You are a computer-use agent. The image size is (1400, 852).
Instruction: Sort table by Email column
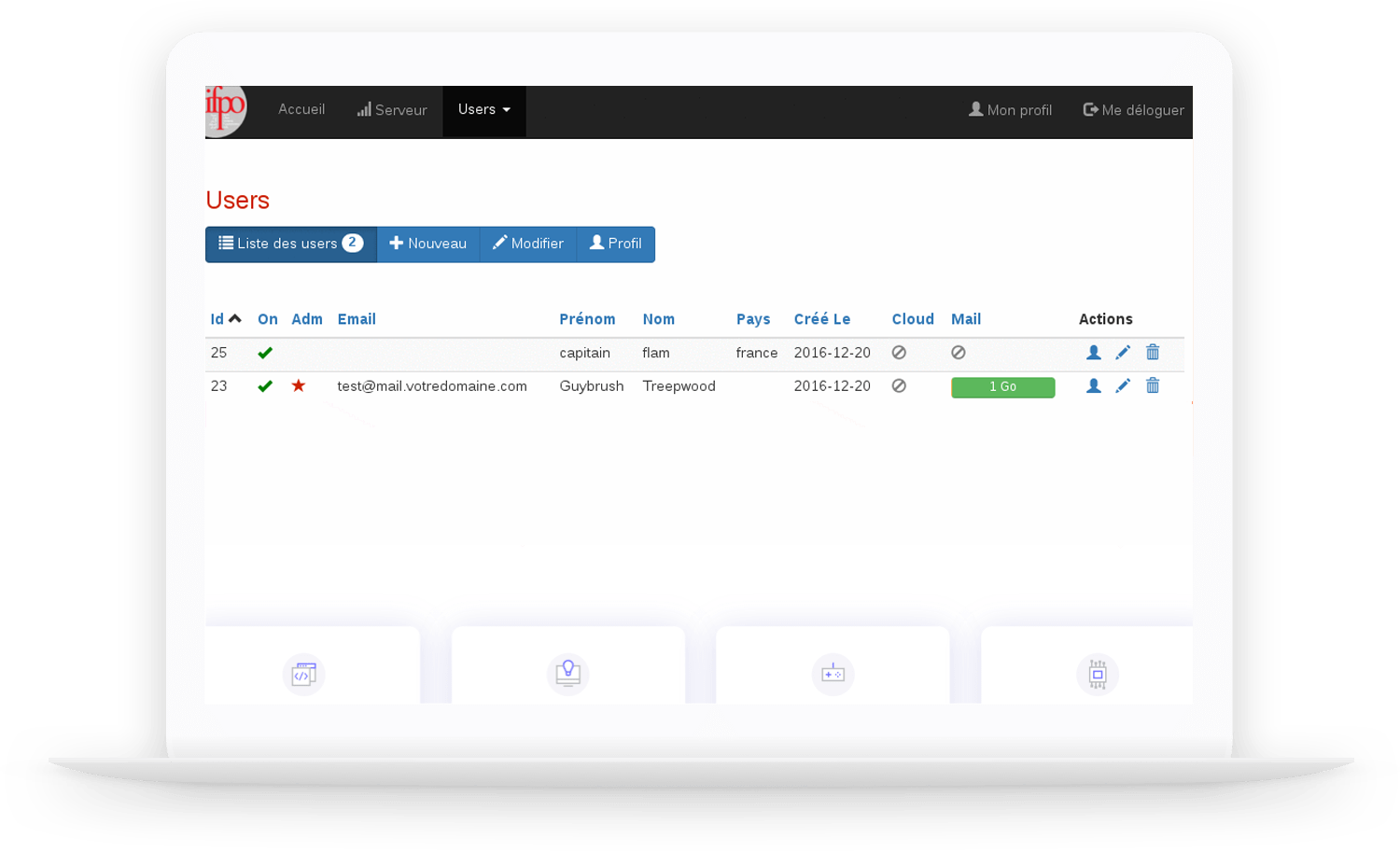tap(357, 319)
